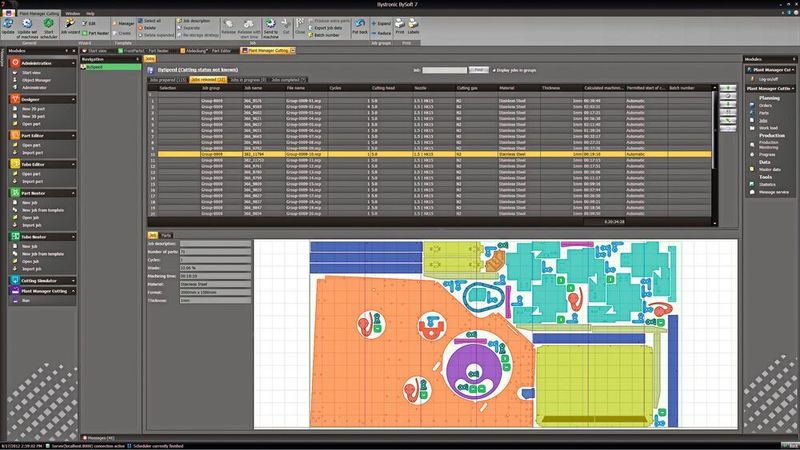Switch to the Start view document tab
This screenshot has width=800, height=450.
click(x=97, y=51)
